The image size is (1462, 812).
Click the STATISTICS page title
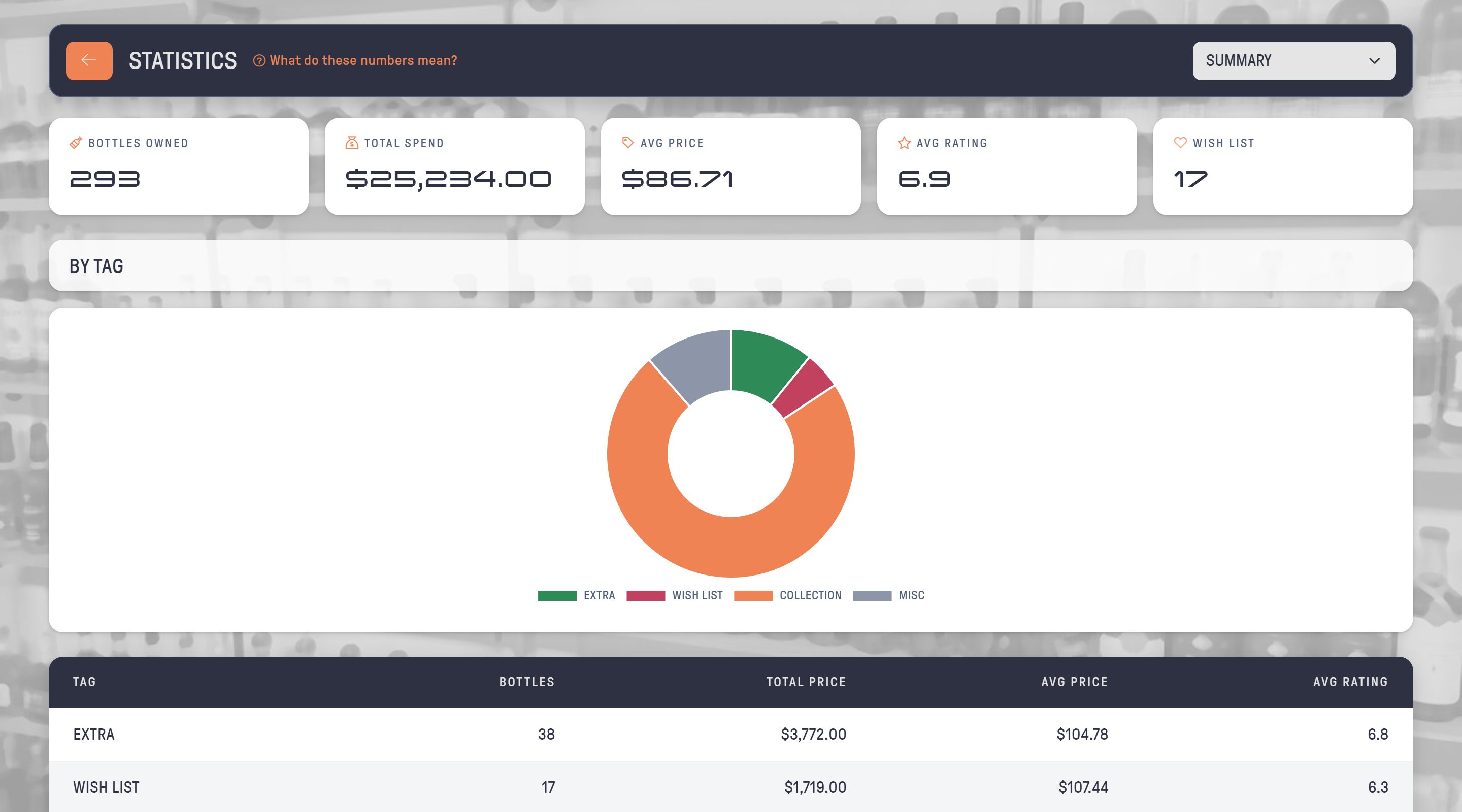183,61
